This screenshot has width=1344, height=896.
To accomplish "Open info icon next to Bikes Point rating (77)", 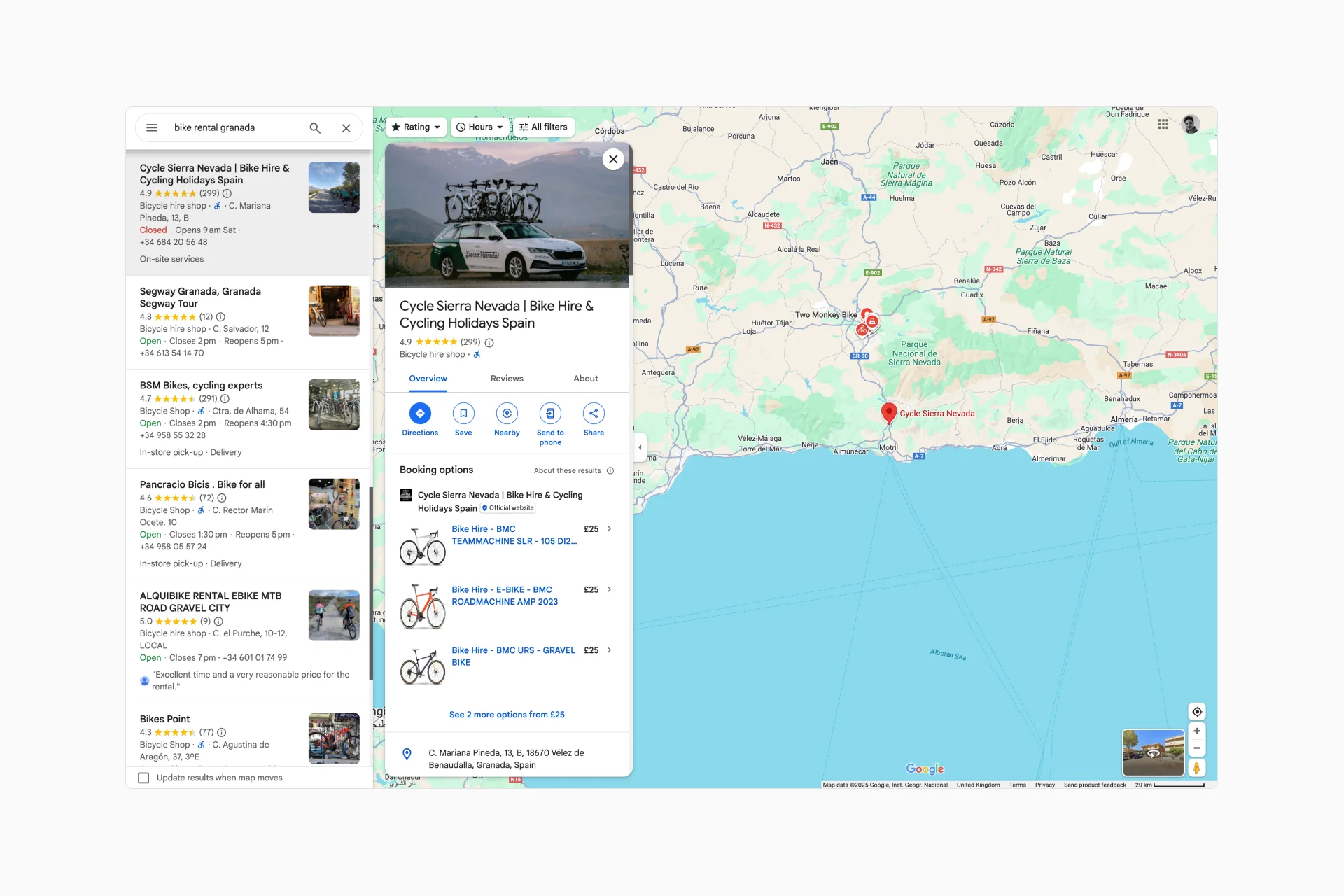I will [x=221, y=733].
